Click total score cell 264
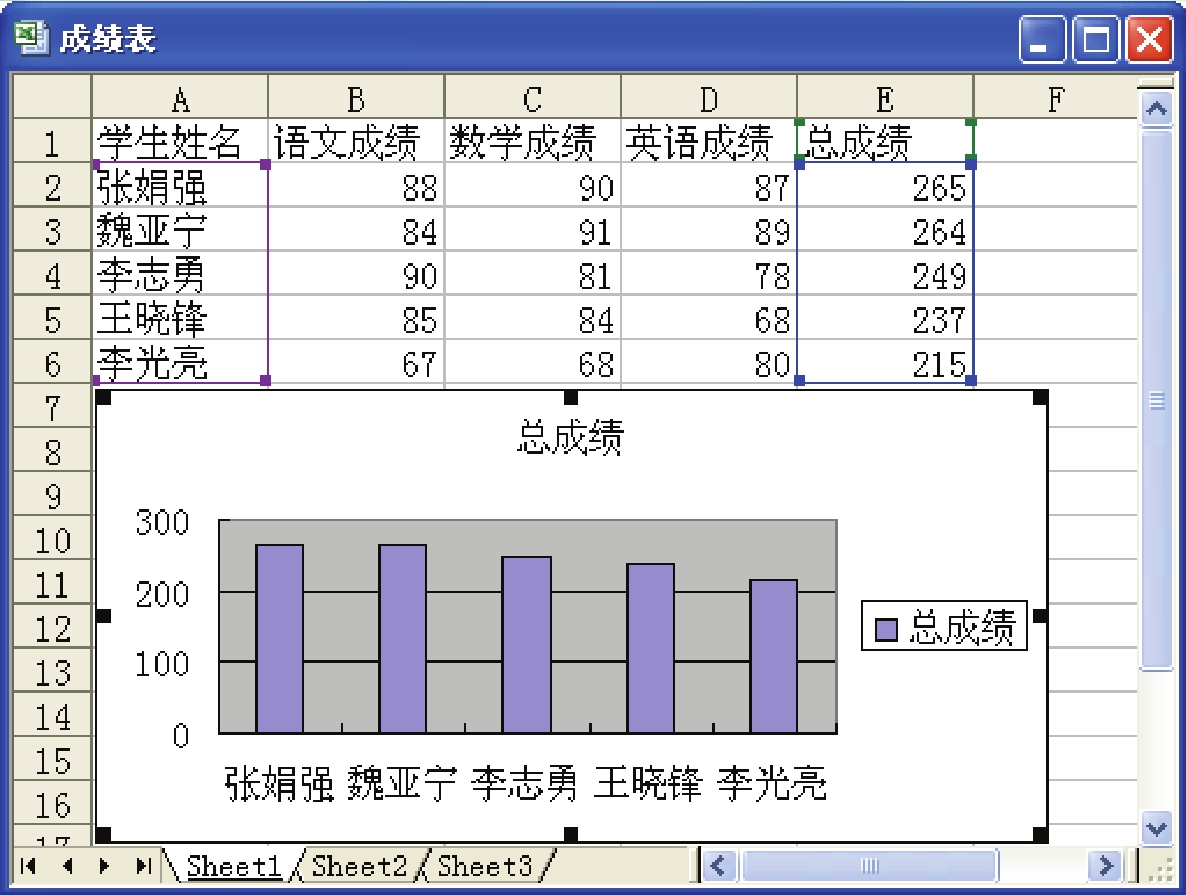Viewport: 1186px width, 895px height. pyautogui.click(x=885, y=229)
